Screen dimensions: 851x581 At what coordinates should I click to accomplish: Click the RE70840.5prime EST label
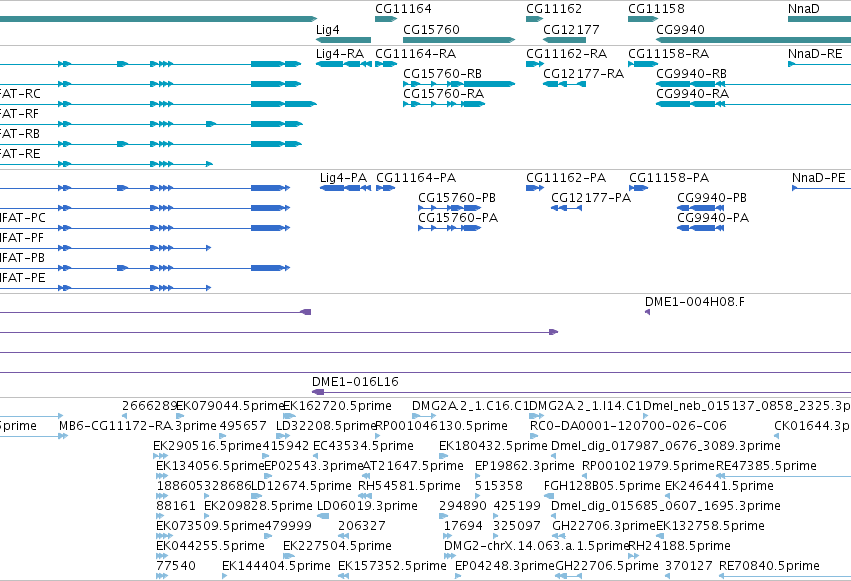click(770, 566)
